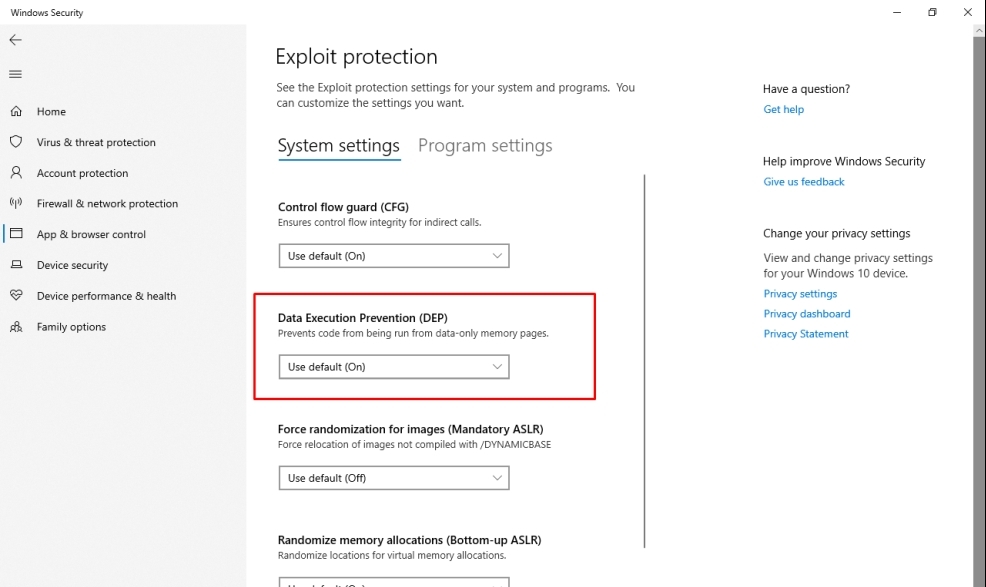The image size is (986, 587).
Task: Expand the Mandatory ASLR dropdown
Action: (x=394, y=478)
